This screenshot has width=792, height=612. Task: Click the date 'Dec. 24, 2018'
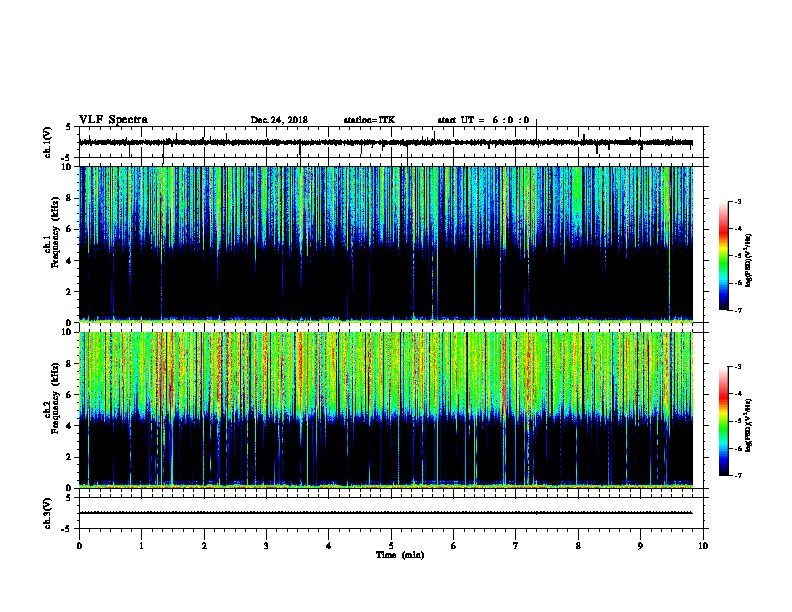[x=279, y=120]
